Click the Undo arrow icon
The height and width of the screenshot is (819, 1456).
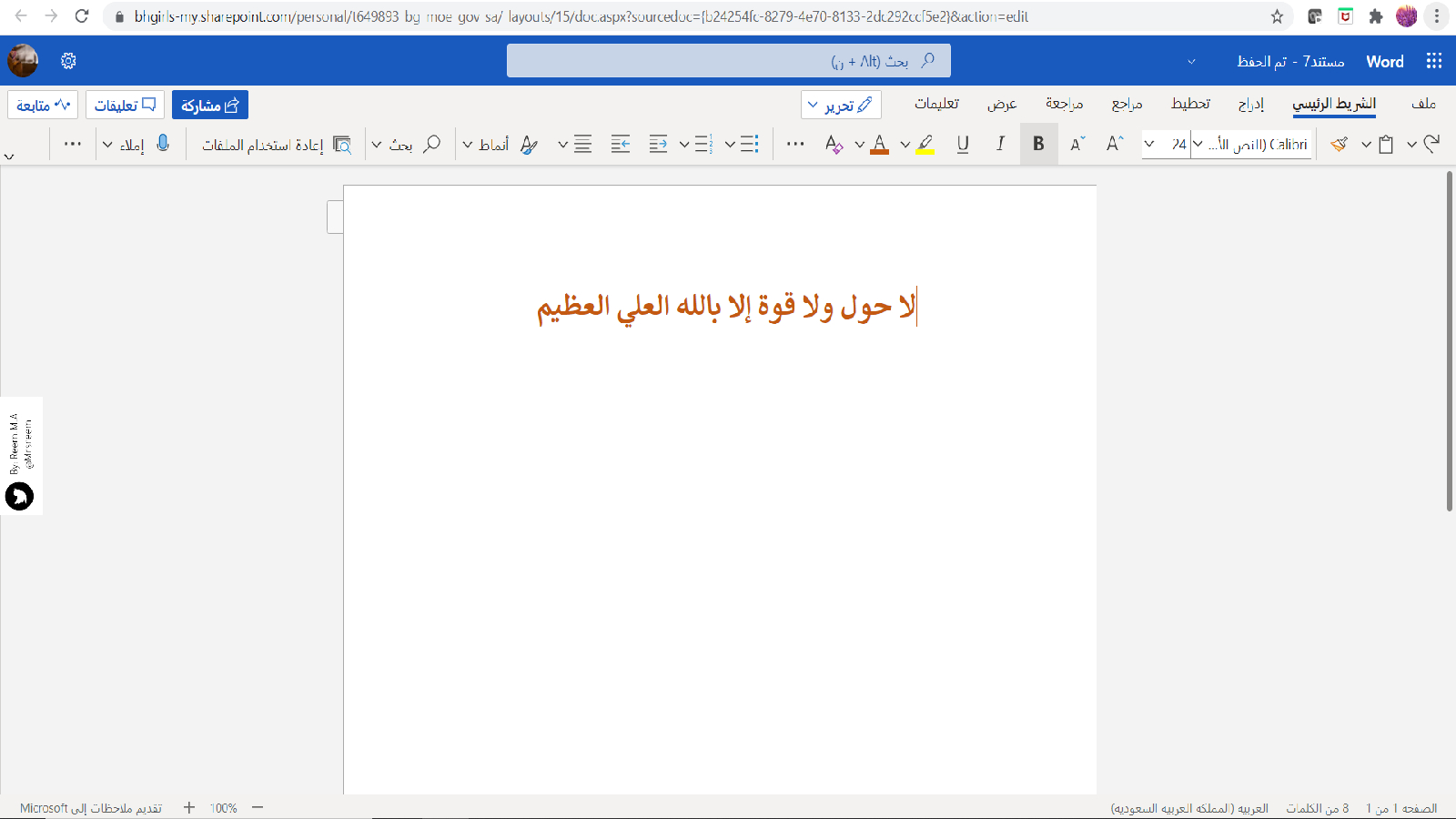(x=1432, y=144)
